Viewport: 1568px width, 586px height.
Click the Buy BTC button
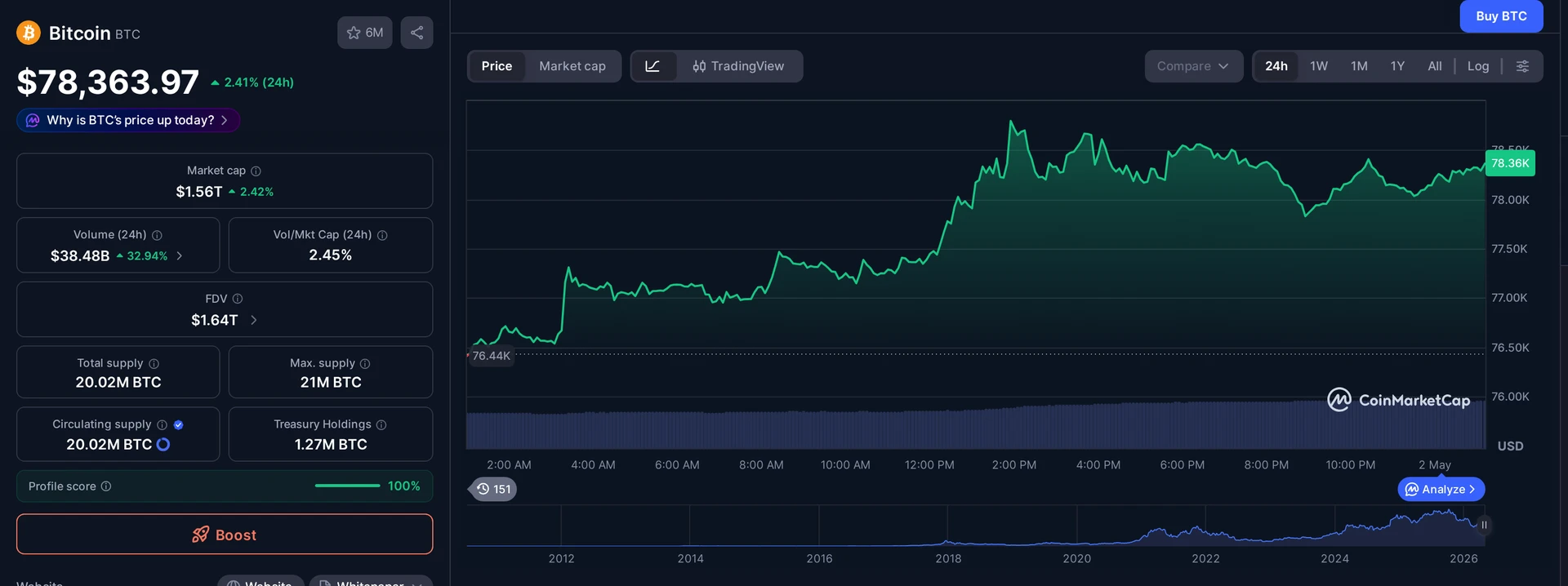(x=1501, y=16)
